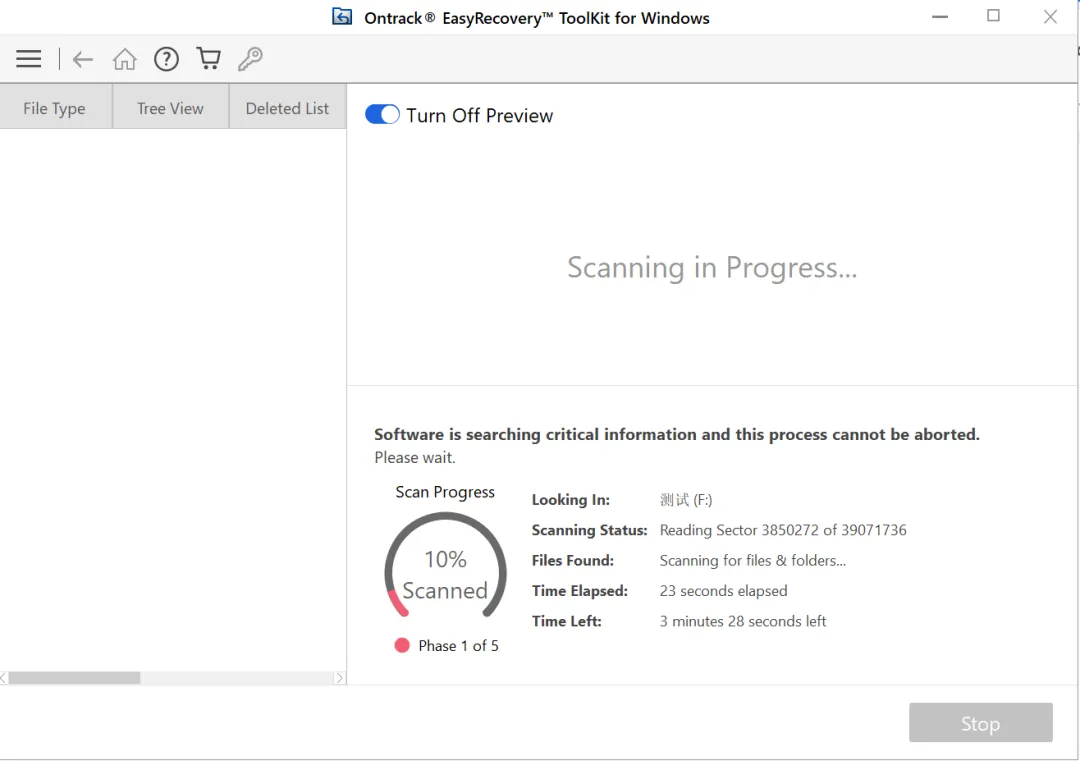The height and width of the screenshot is (761, 1080).
Task: Click the scrollbar right arrow in left panel
Action: pos(339,678)
